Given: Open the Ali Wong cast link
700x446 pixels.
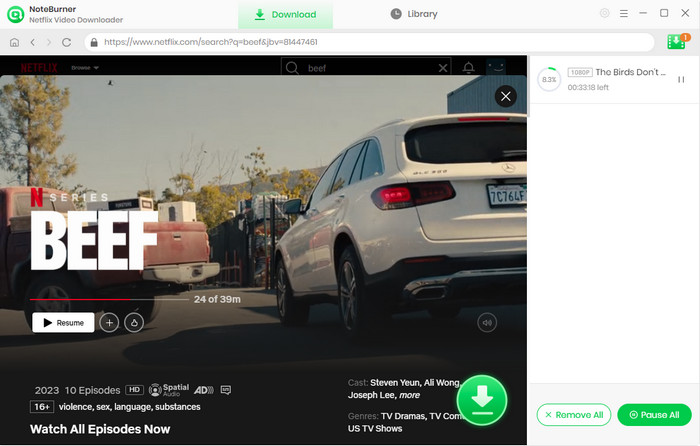Looking at the screenshot, I should pyautogui.click(x=443, y=383).
